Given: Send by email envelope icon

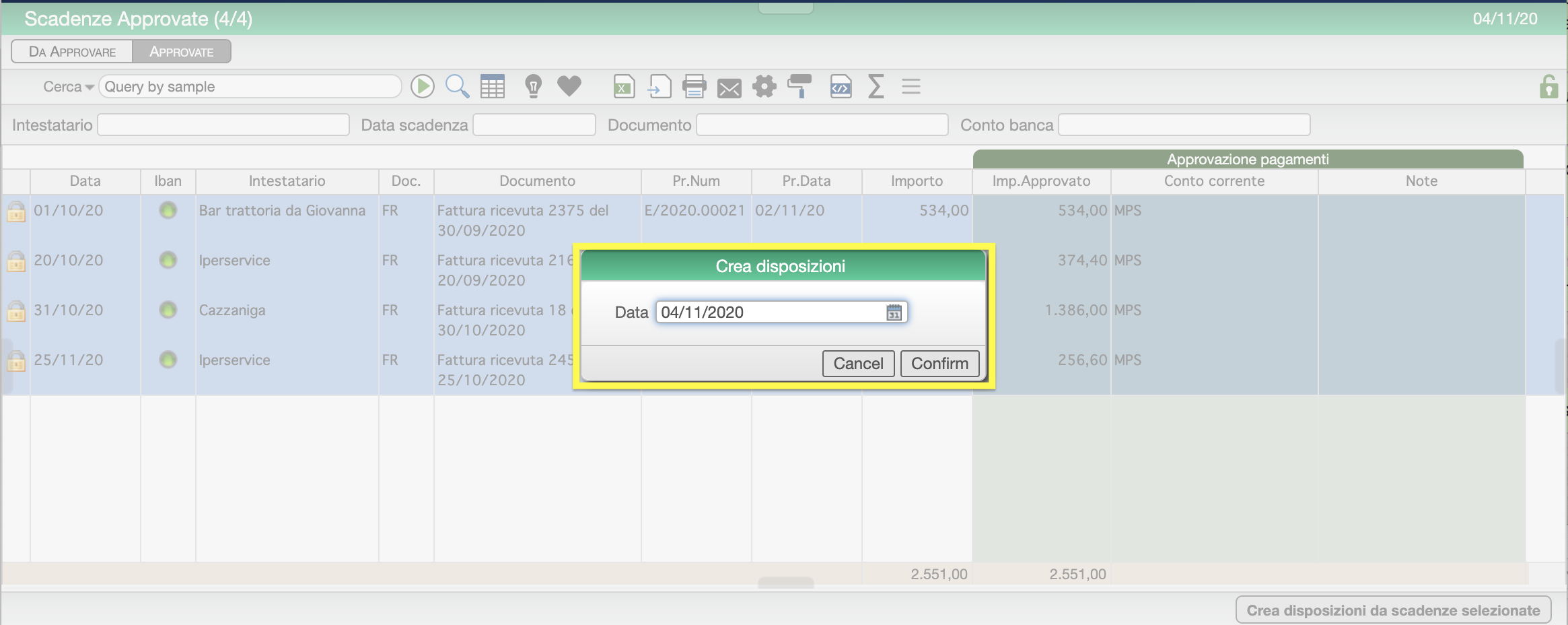Looking at the screenshot, I should (729, 88).
